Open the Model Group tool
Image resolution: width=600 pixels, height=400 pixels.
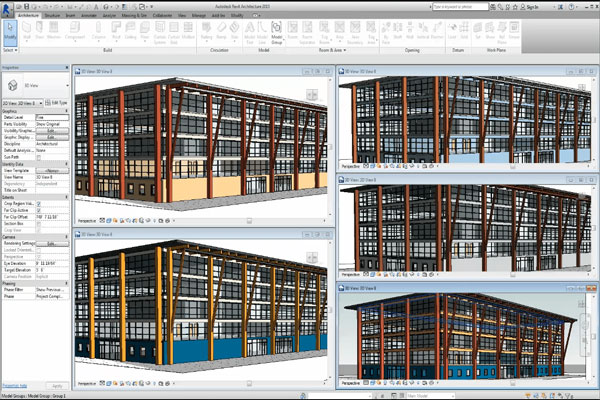(x=276, y=32)
